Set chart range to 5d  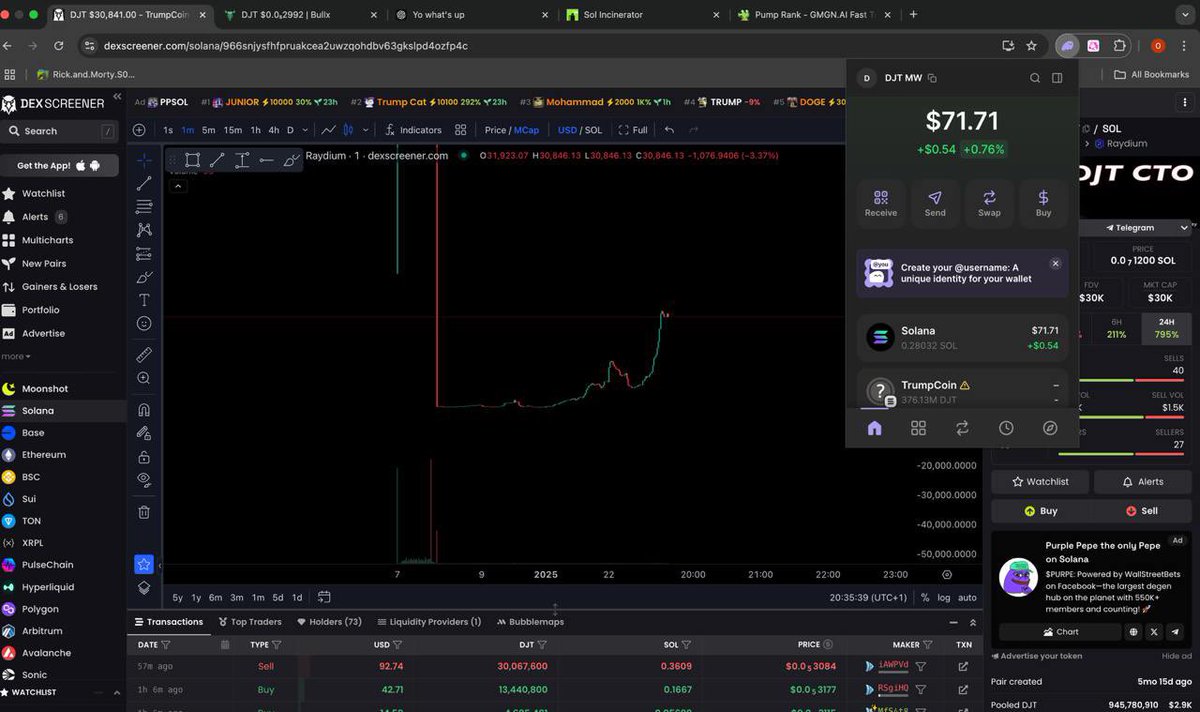278,598
